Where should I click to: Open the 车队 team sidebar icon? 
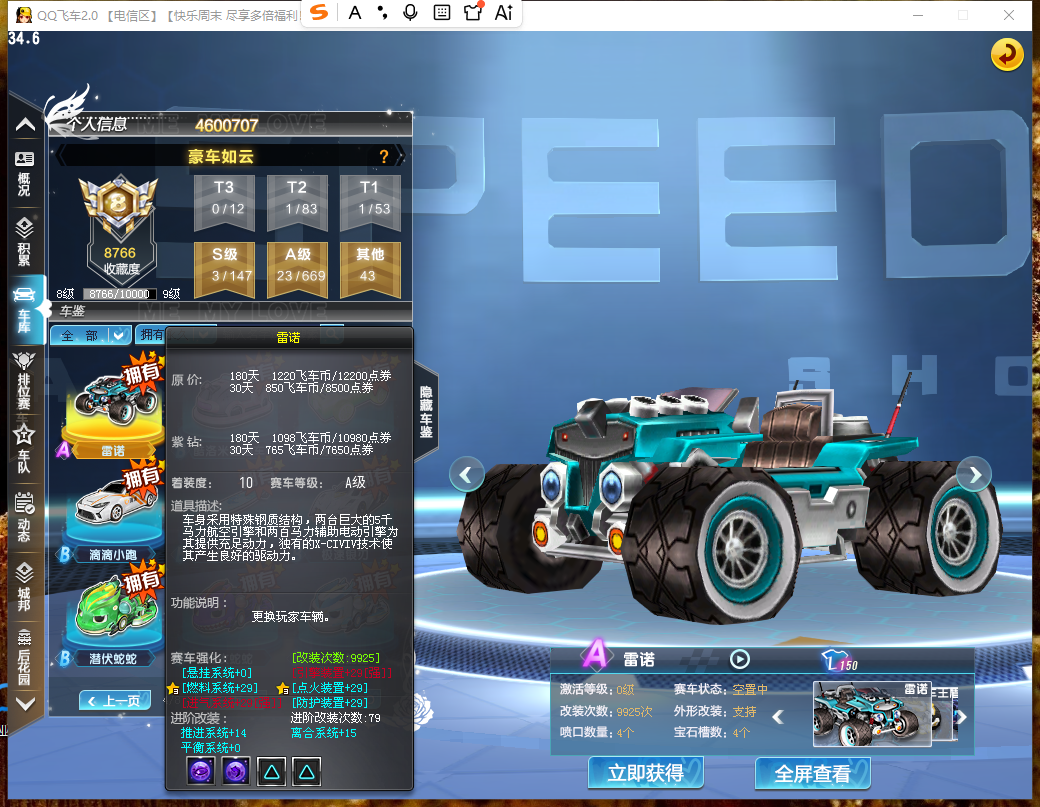click(x=24, y=450)
